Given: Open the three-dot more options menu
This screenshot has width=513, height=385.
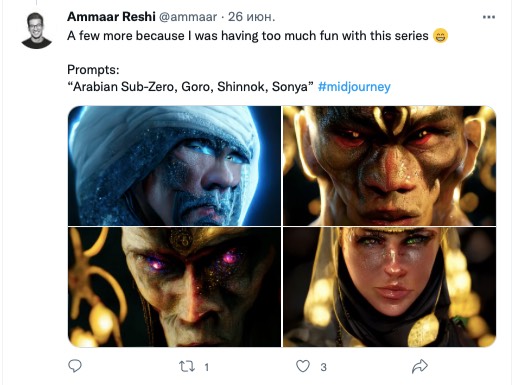Looking at the screenshot, I should tap(489, 17).
